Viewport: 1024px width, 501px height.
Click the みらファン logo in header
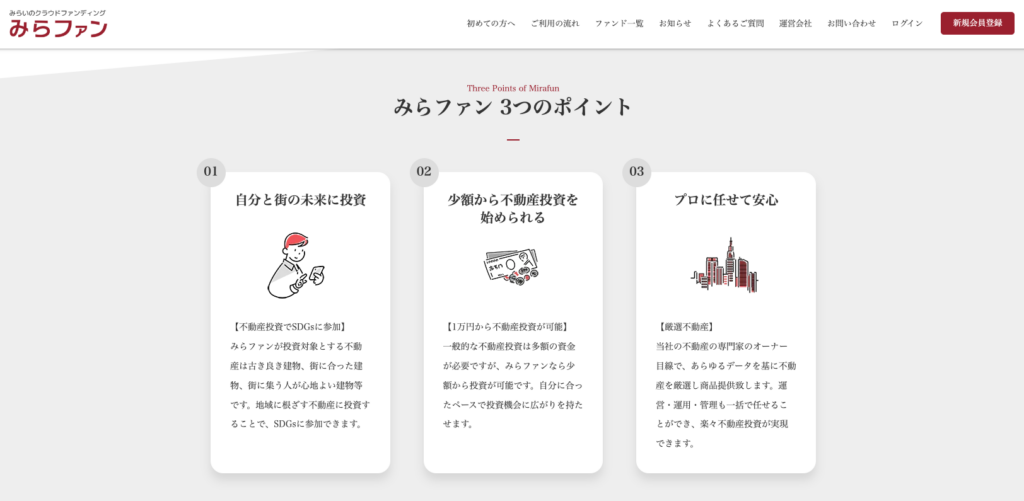coord(58,24)
